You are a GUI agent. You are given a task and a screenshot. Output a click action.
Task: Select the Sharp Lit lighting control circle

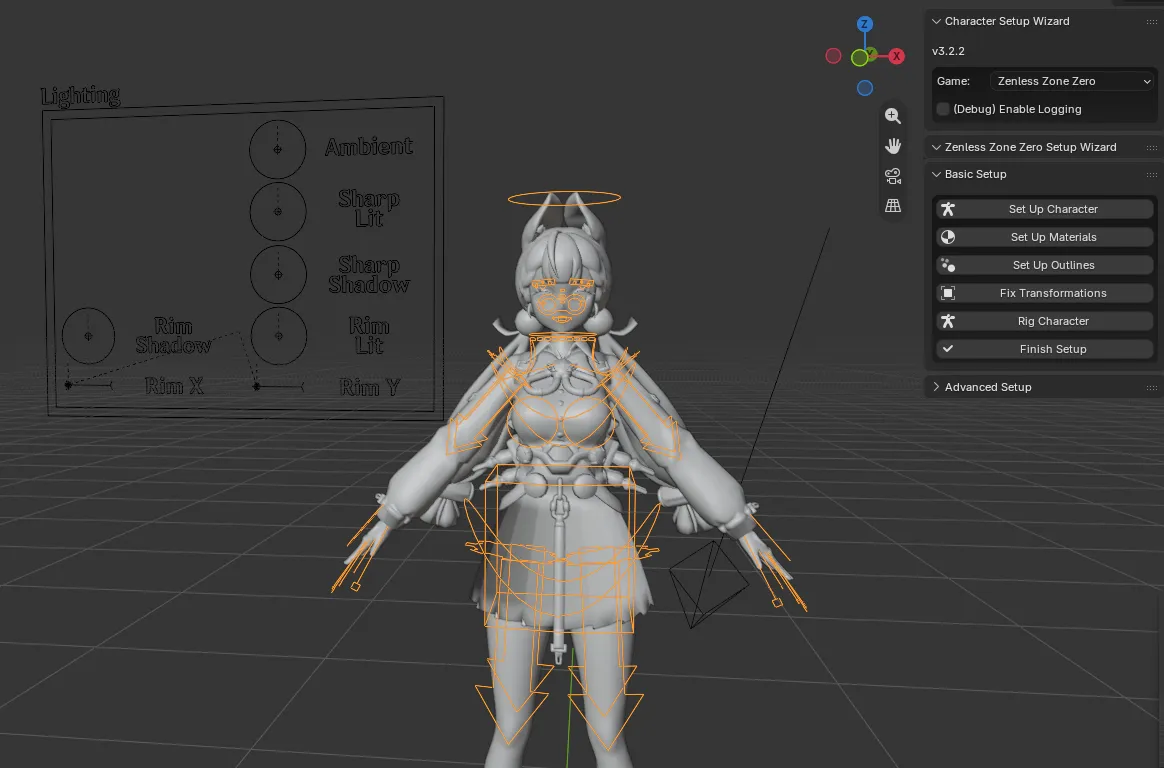(278, 211)
